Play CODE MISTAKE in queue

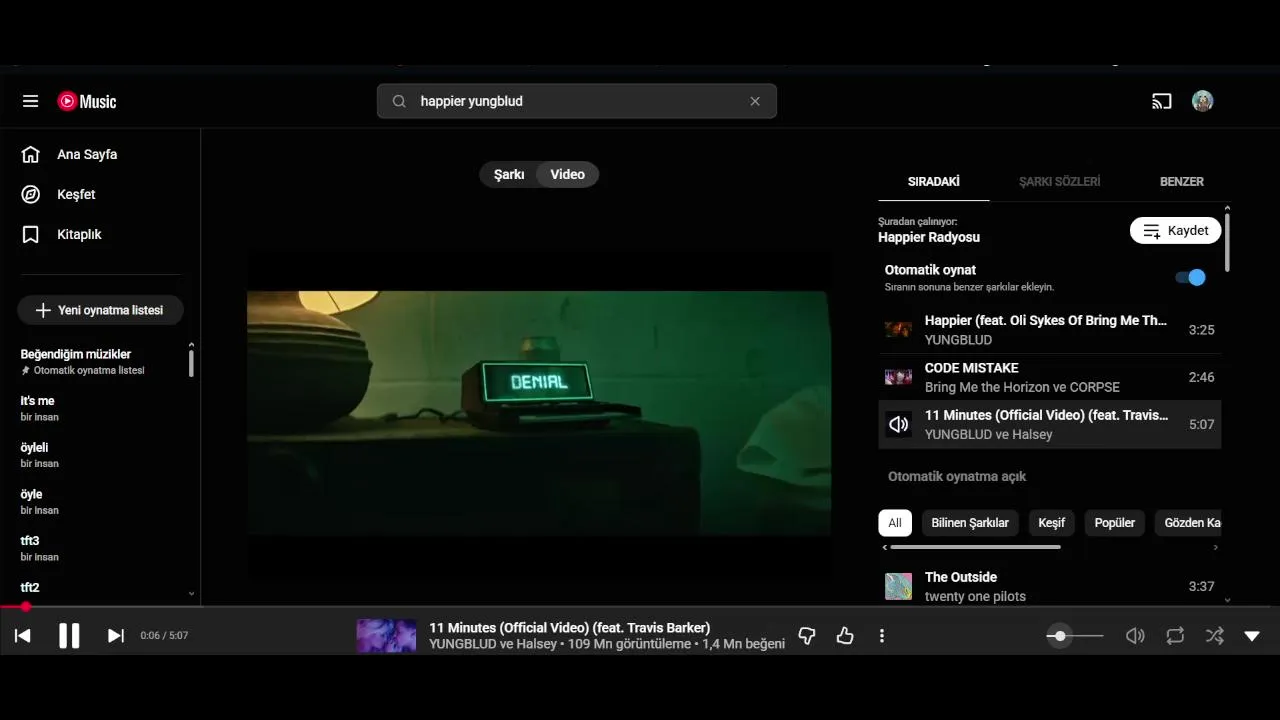tap(1050, 377)
